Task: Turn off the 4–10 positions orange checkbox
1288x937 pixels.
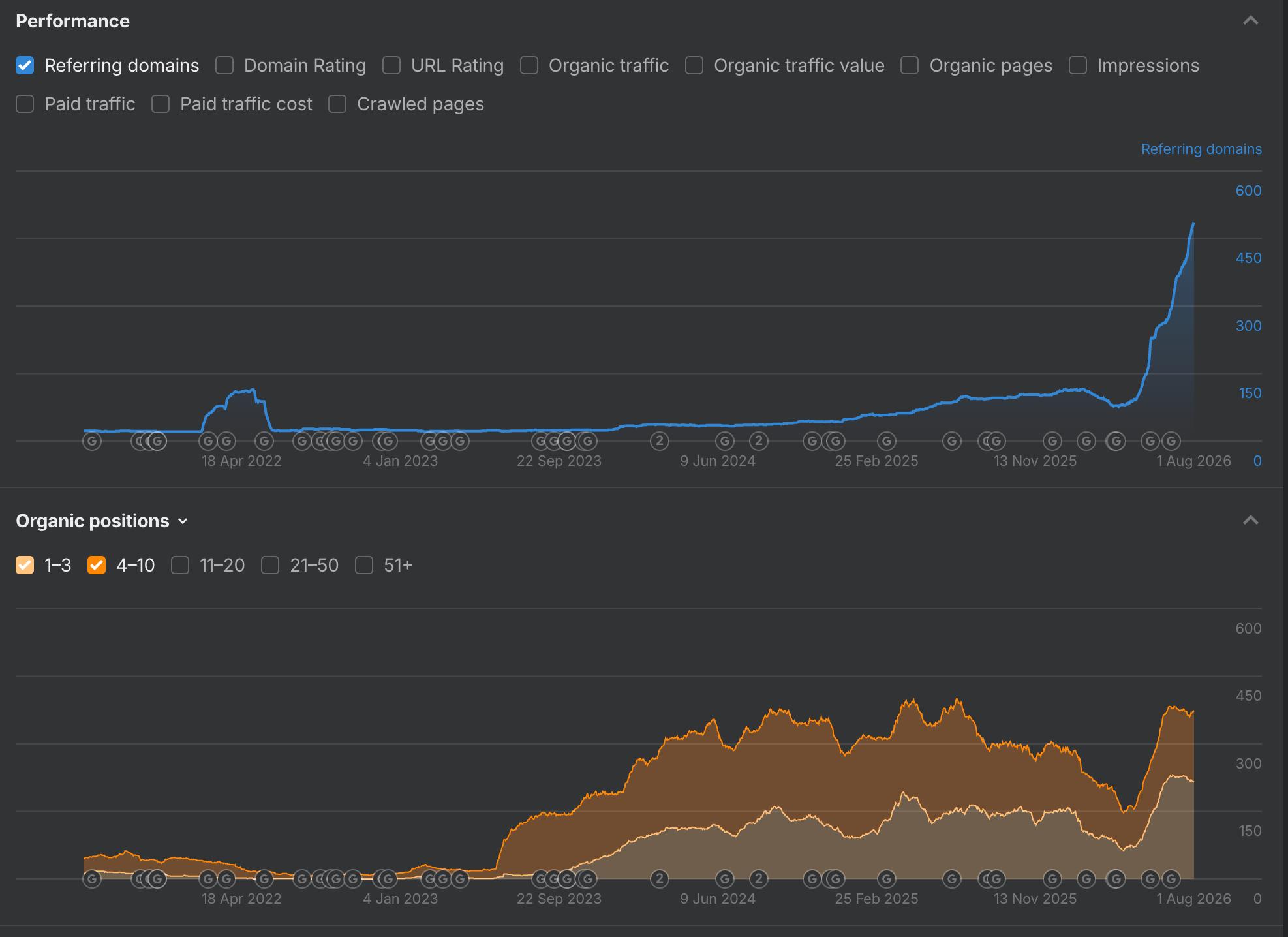Action: point(97,565)
